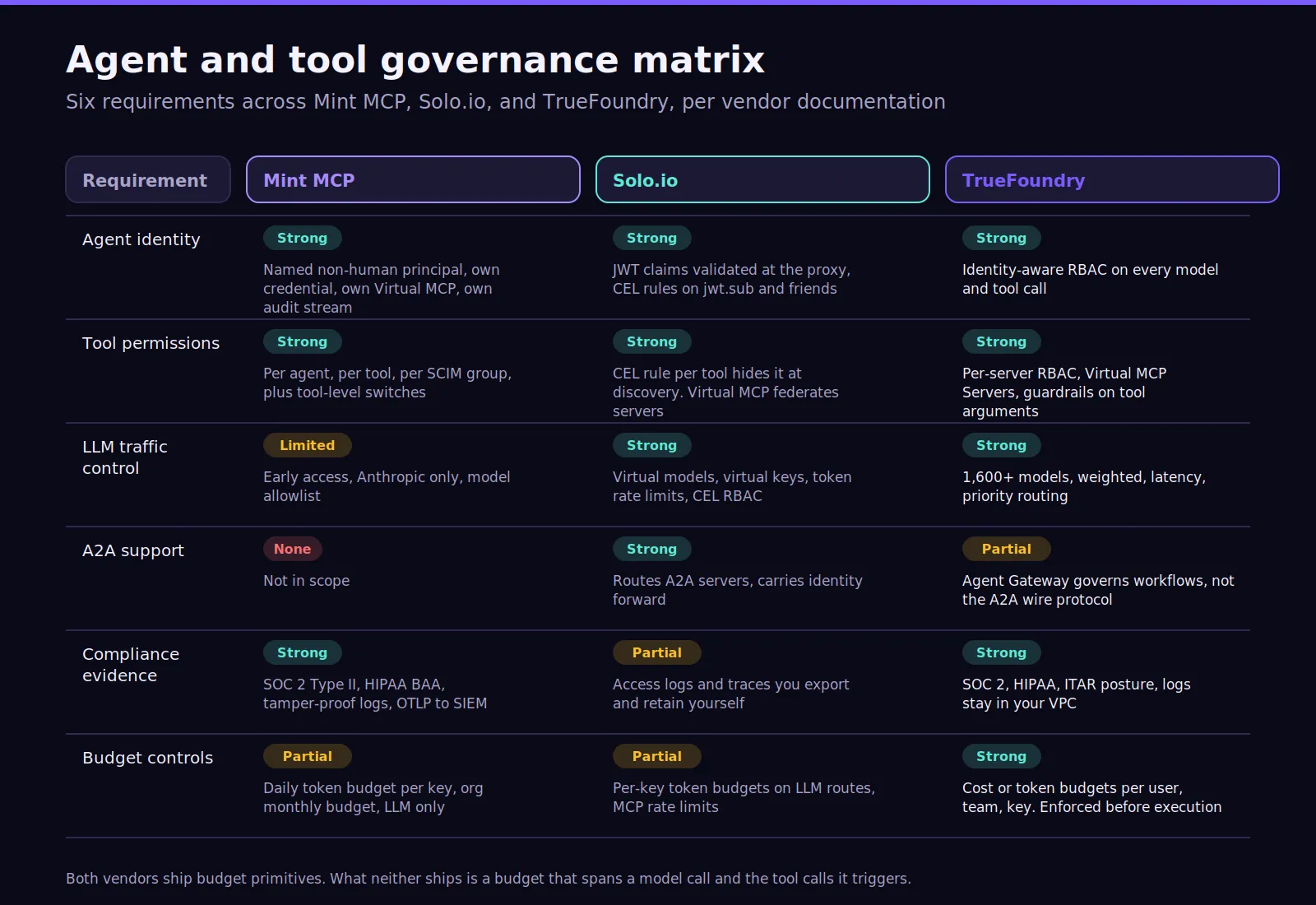Click Solo.io's Partial badge for Compliance evidence
Screen dimensions: 1316x905
pos(657,652)
